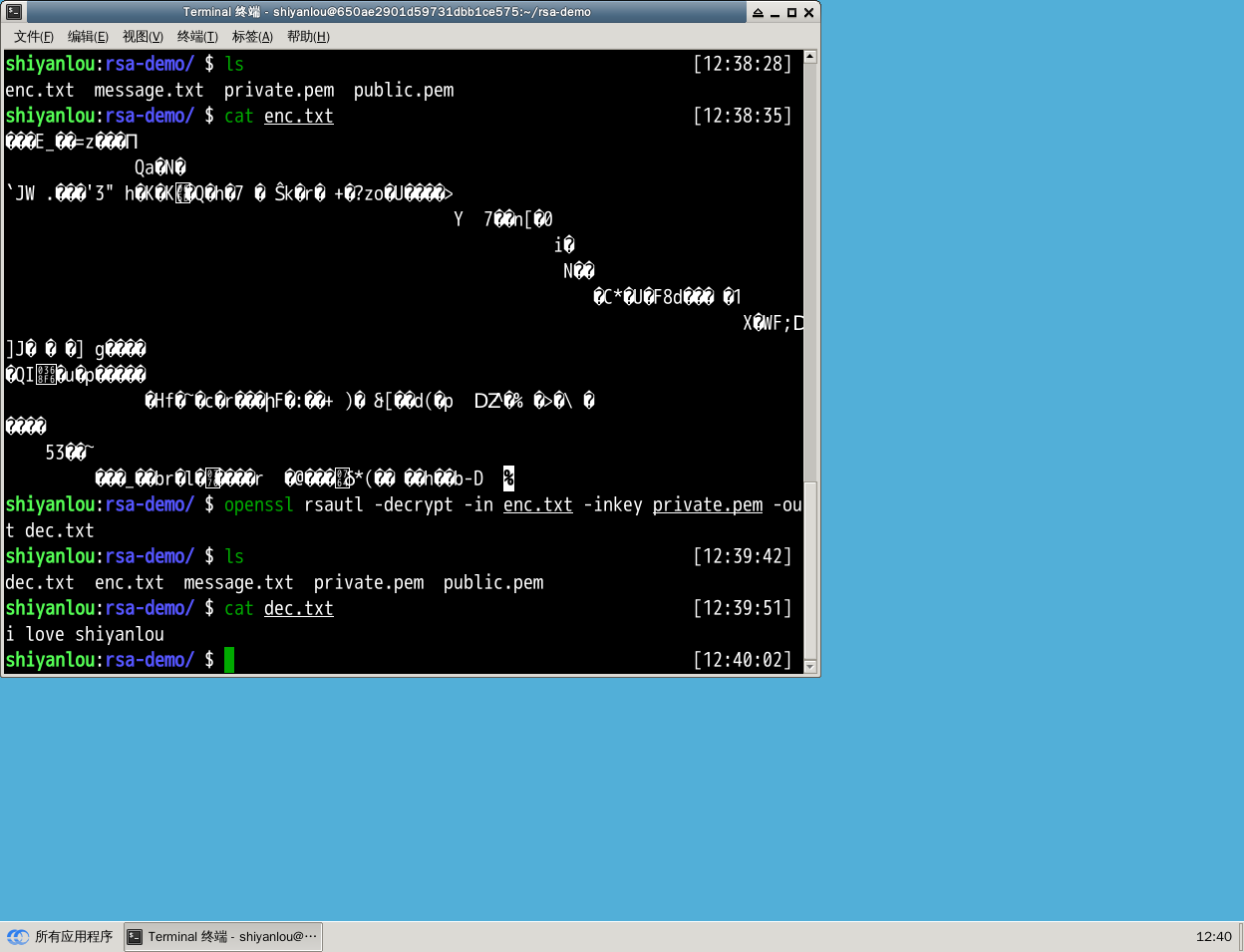Viewport: 1244px width, 952px height.
Task: Click the timestamp [12:39:42]
Action: [x=743, y=556]
